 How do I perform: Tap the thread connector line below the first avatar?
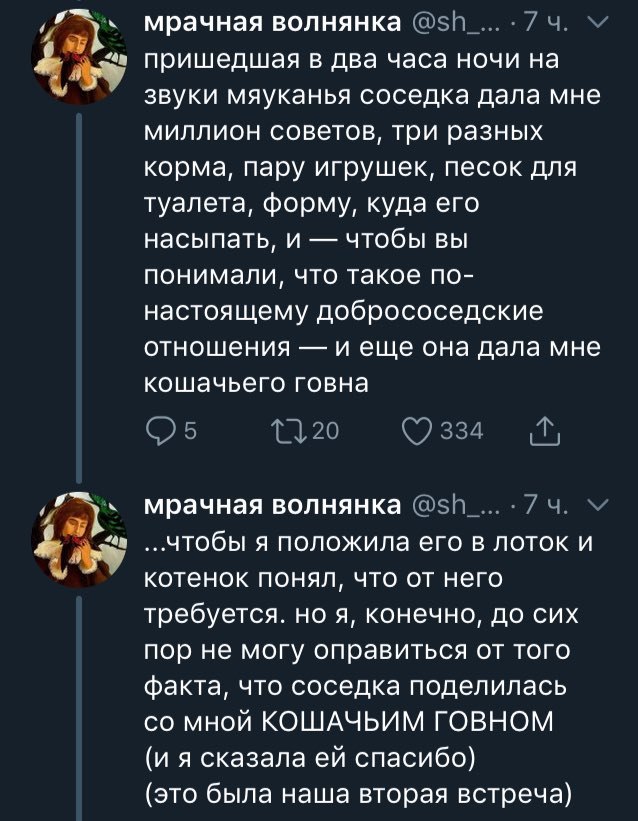[x=79, y=298]
